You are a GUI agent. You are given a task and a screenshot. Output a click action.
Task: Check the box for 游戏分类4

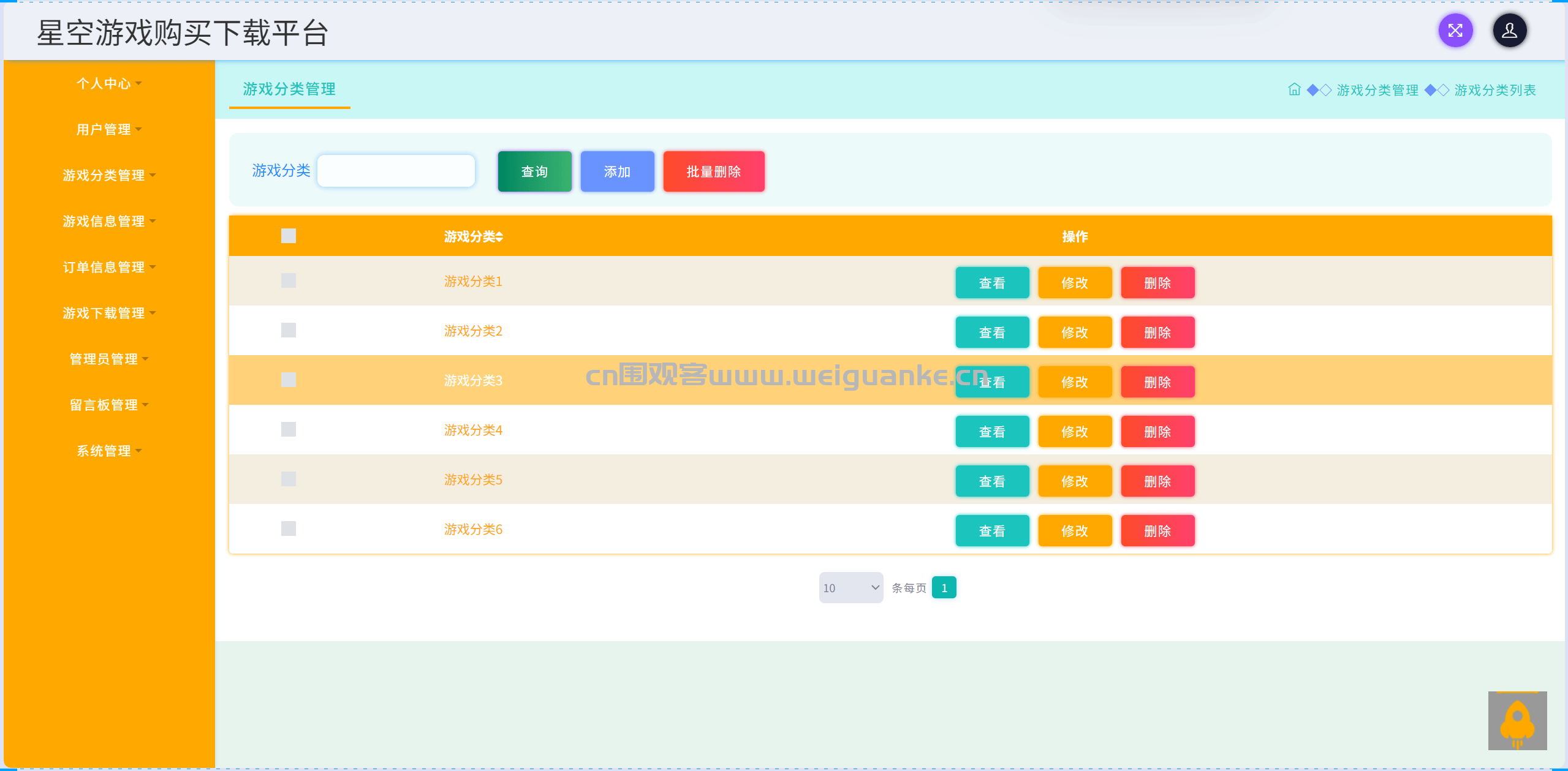tap(289, 429)
